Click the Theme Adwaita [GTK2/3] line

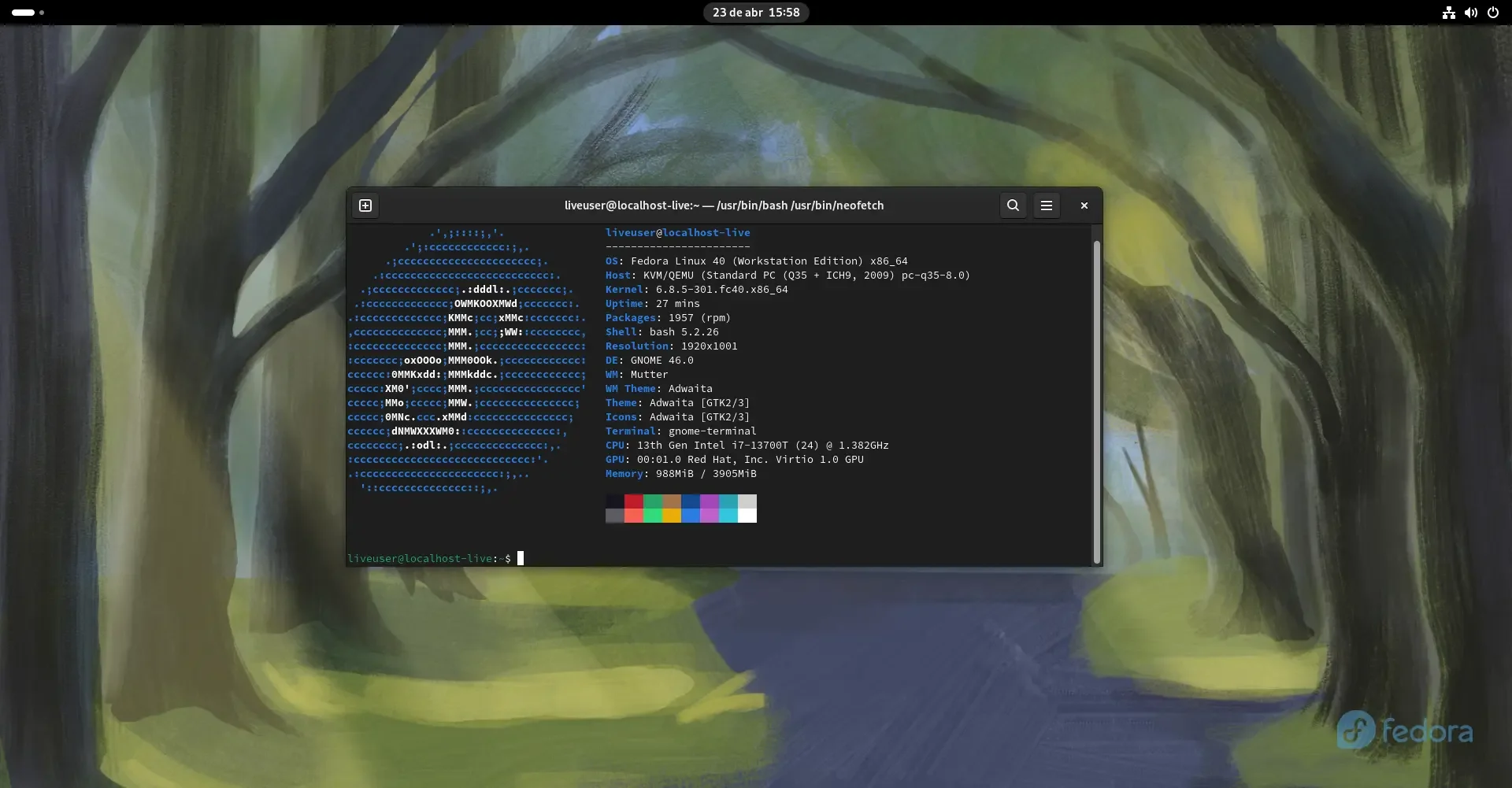(x=677, y=403)
